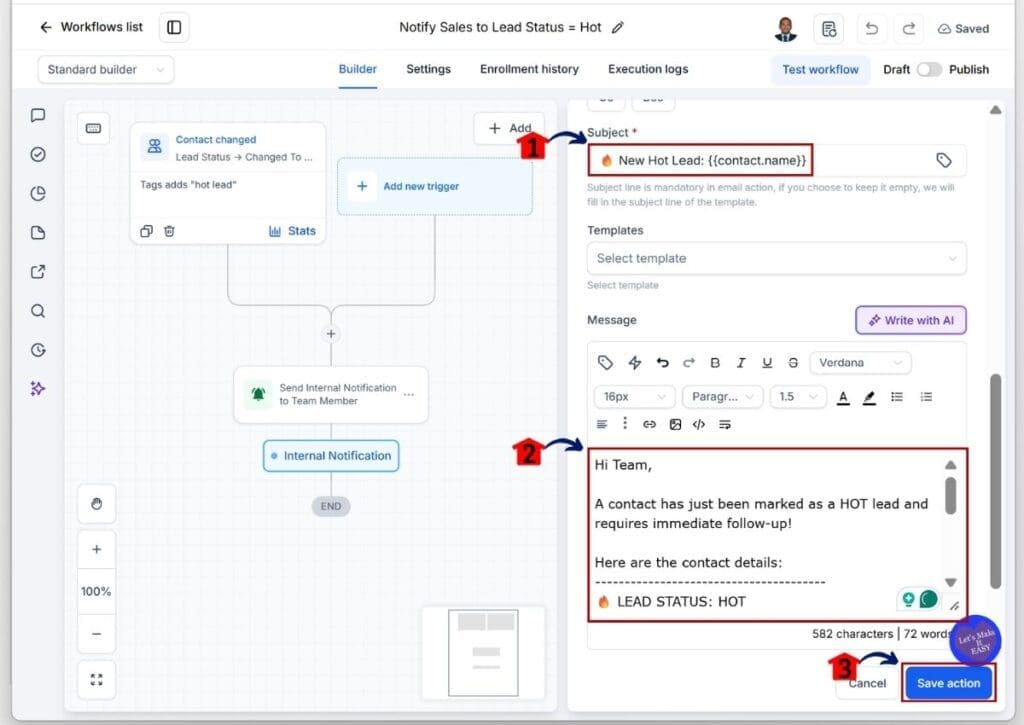Insert a link in the message
The image size is (1024, 725).
[649, 425]
